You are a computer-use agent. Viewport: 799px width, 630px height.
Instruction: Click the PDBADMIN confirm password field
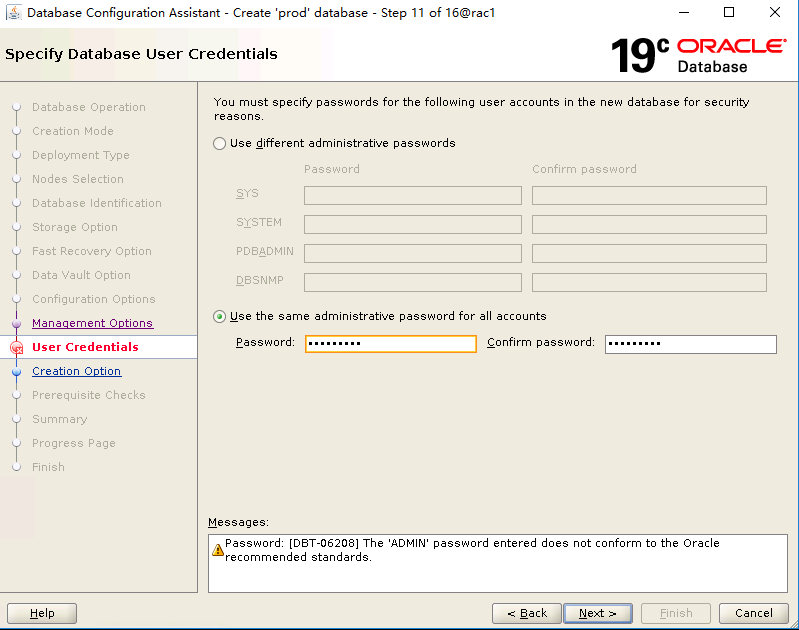649,253
